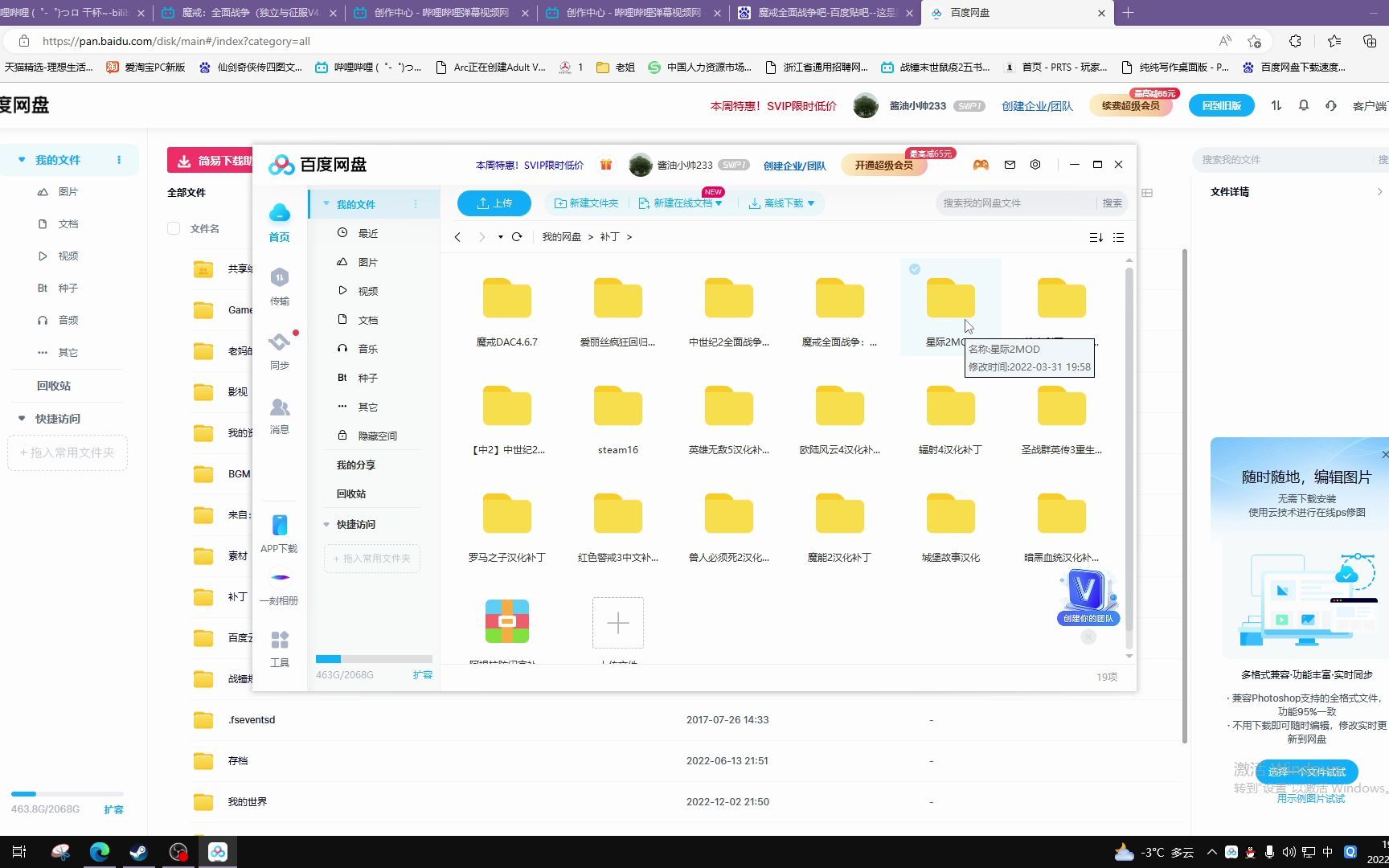Toggle the 星际2MOD folder selection checkmark
Screen dimensions: 1389x868
click(x=915, y=269)
